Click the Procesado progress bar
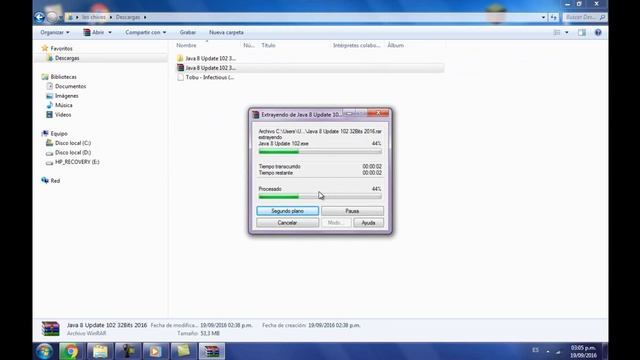 point(320,197)
